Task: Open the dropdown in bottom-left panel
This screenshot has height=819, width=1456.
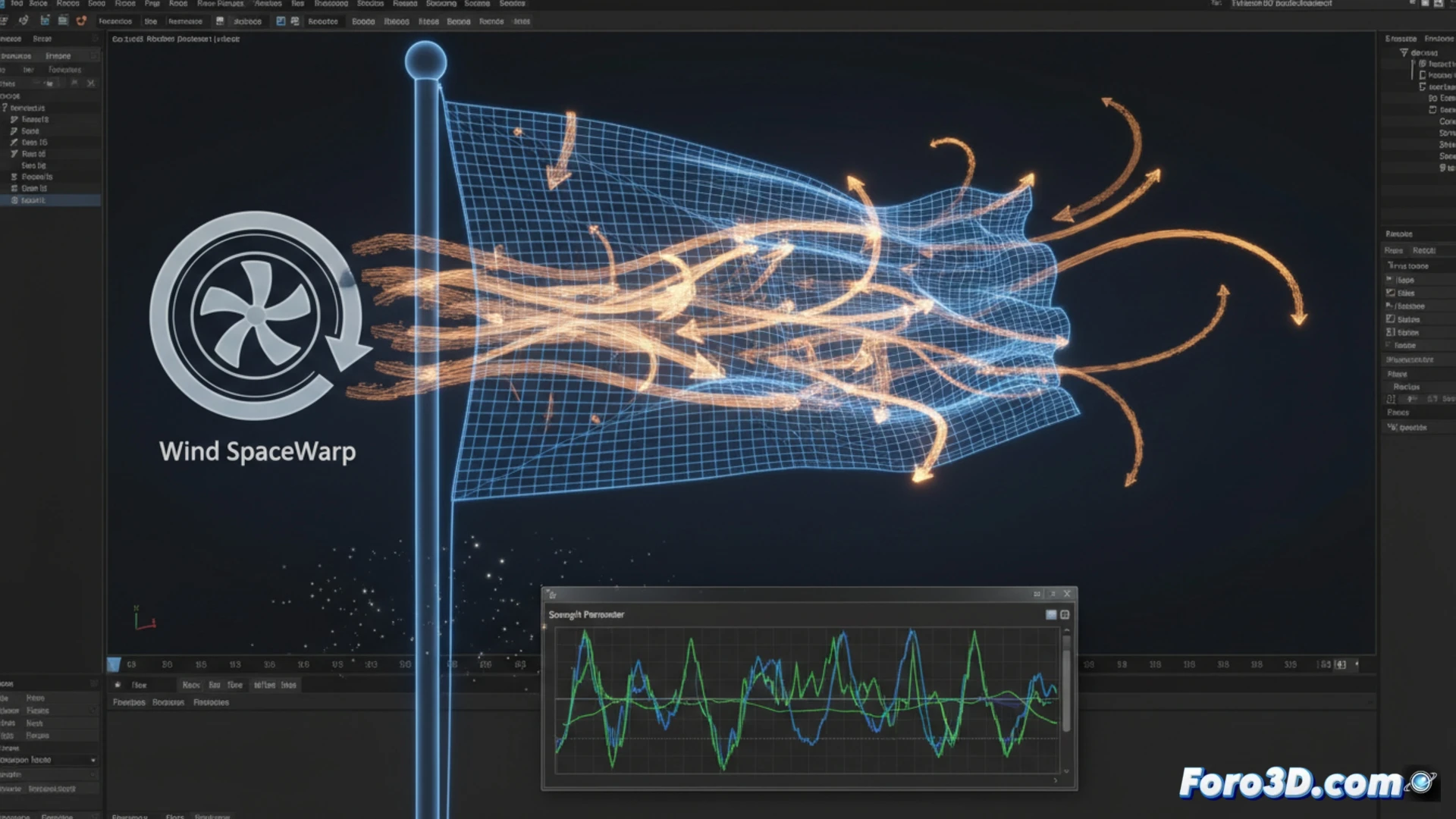Action: click(x=93, y=760)
